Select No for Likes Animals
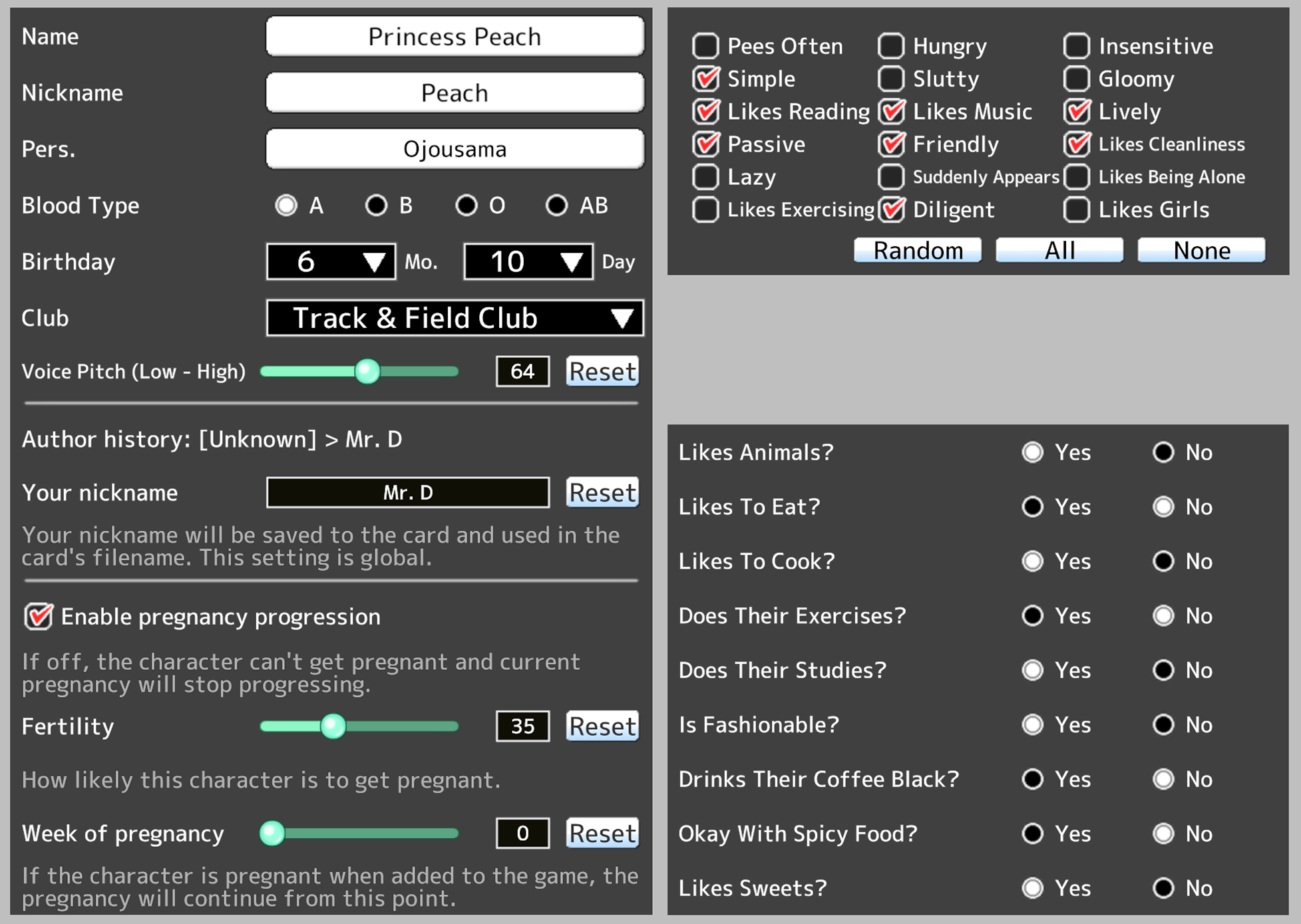Screen dimensions: 1301x924 click(x=1163, y=452)
